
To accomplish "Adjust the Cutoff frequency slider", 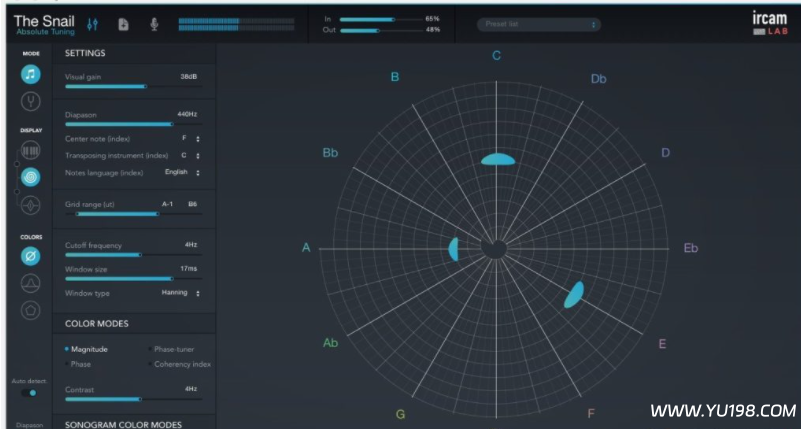I will [133, 254].
